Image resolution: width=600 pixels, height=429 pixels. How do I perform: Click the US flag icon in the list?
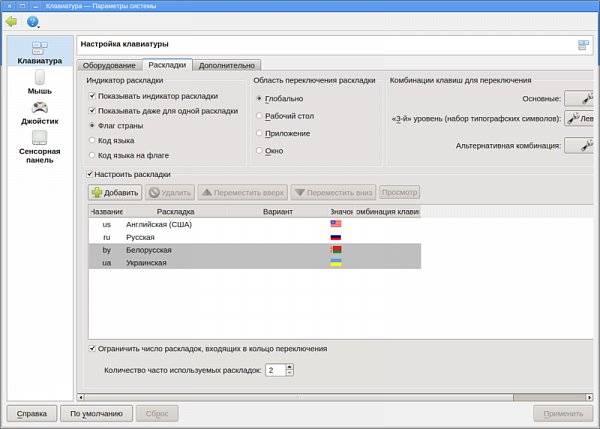(336, 224)
